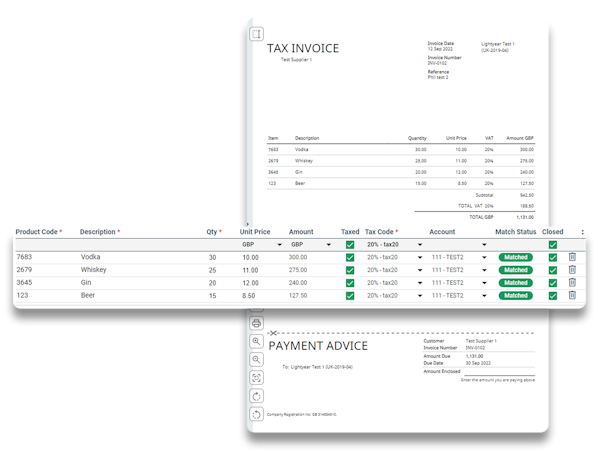Uncheck Closed for the Beer line
Image resolution: width=600 pixels, height=450 pixels.
coord(553,295)
